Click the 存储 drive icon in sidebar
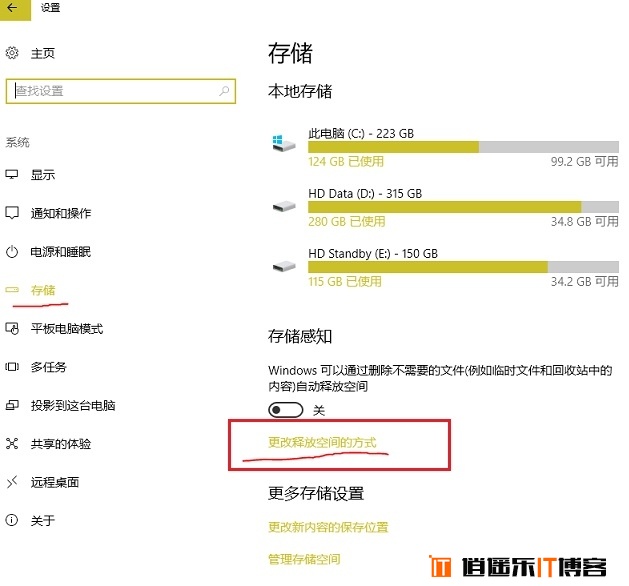Image resolution: width=629 pixels, height=586 pixels. click(x=12, y=290)
